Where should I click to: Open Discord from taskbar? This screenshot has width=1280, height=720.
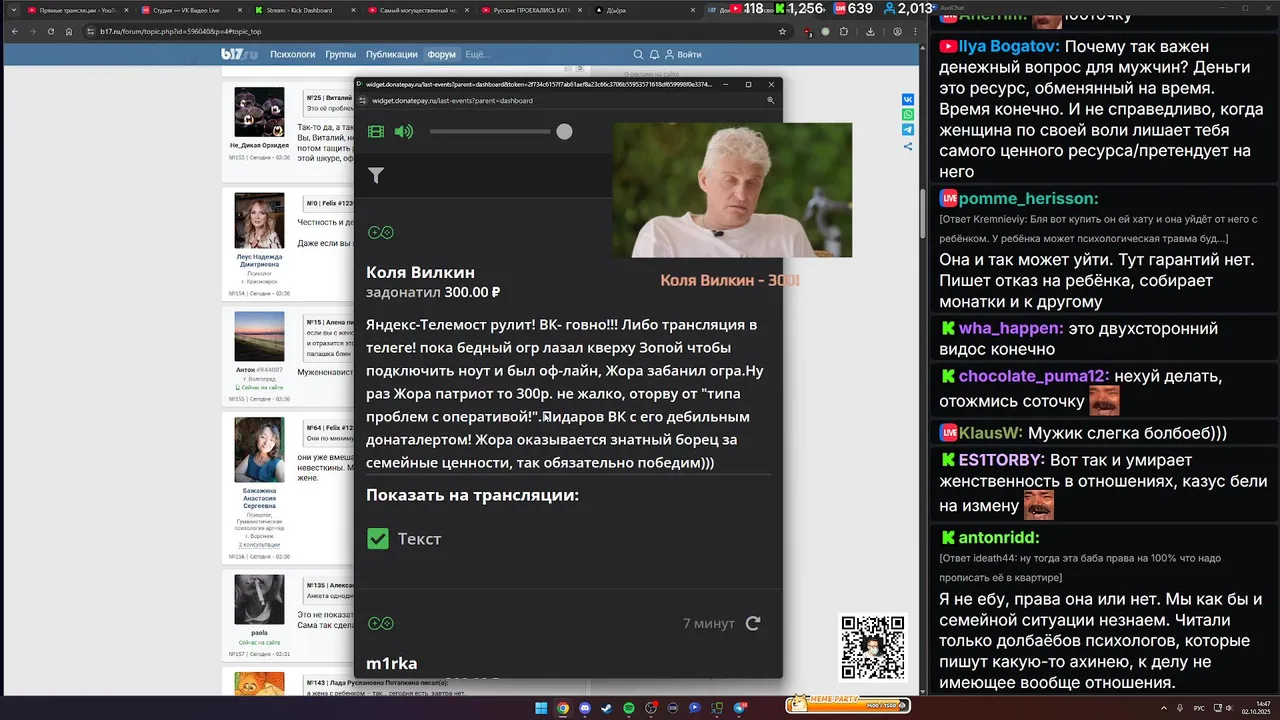(x=585, y=708)
